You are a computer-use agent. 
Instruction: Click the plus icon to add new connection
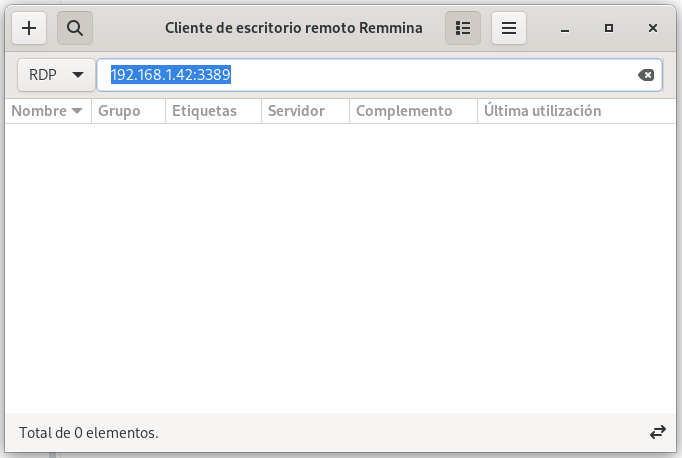pyautogui.click(x=29, y=29)
